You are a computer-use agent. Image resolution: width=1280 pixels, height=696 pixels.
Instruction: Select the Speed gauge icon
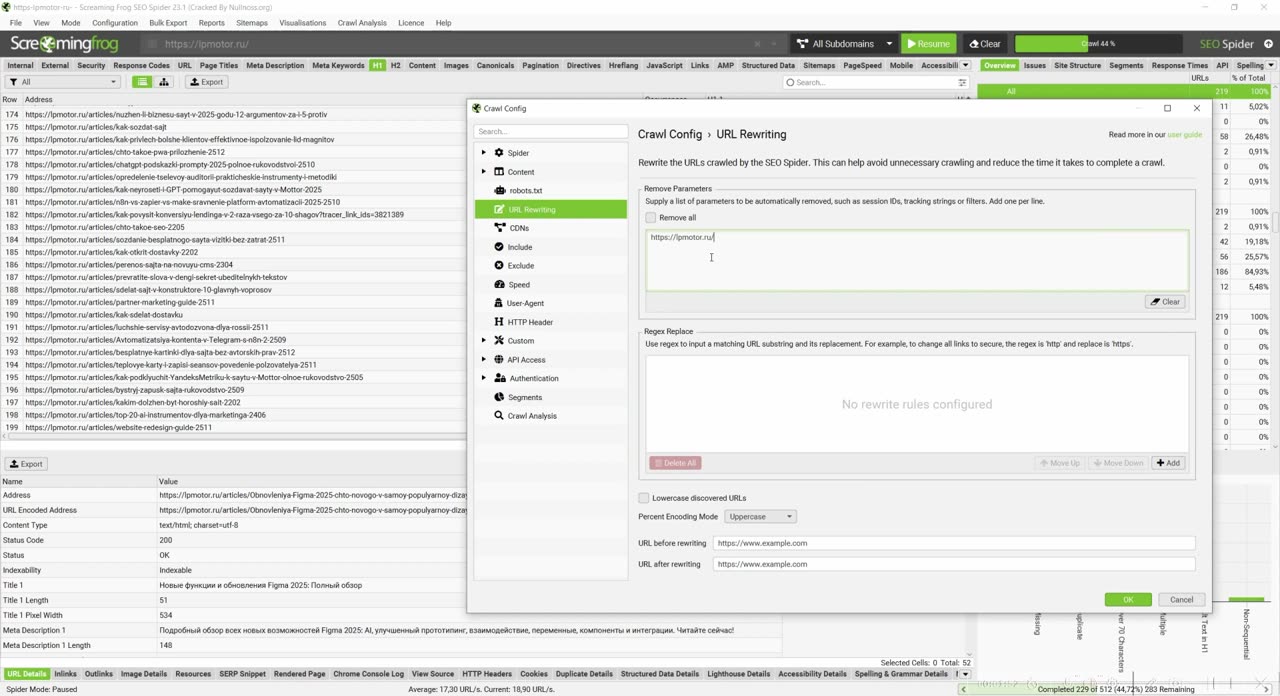coord(499,284)
